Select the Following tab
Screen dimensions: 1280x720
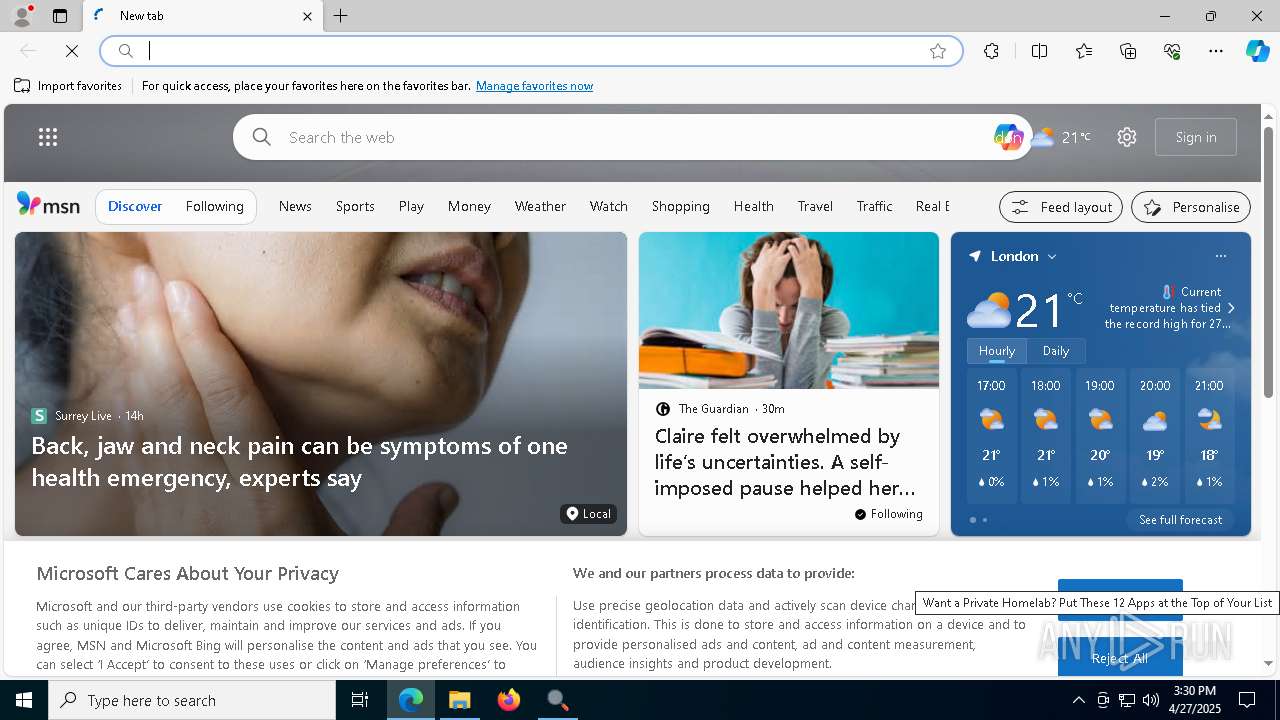coord(215,206)
